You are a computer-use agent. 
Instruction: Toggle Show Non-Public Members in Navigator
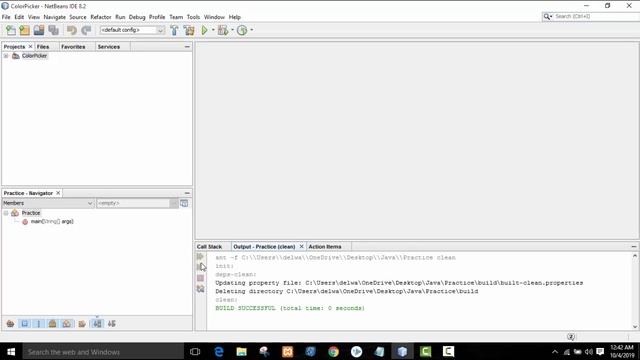click(x=53, y=324)
